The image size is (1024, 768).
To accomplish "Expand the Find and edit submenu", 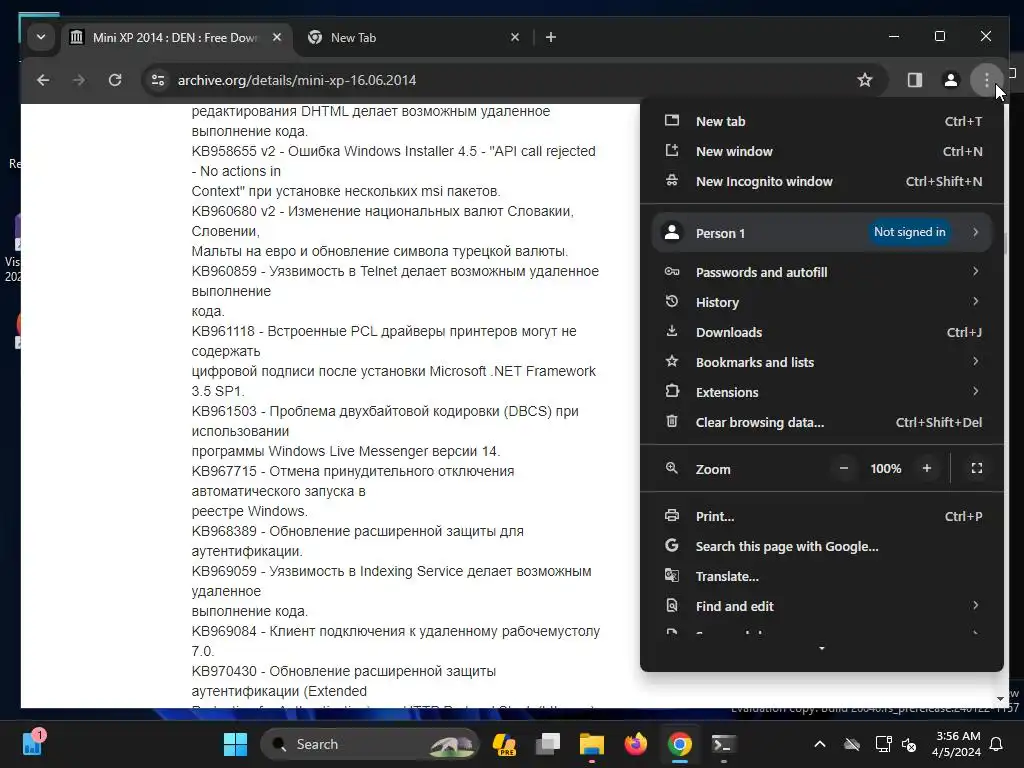I will (822, 607).
